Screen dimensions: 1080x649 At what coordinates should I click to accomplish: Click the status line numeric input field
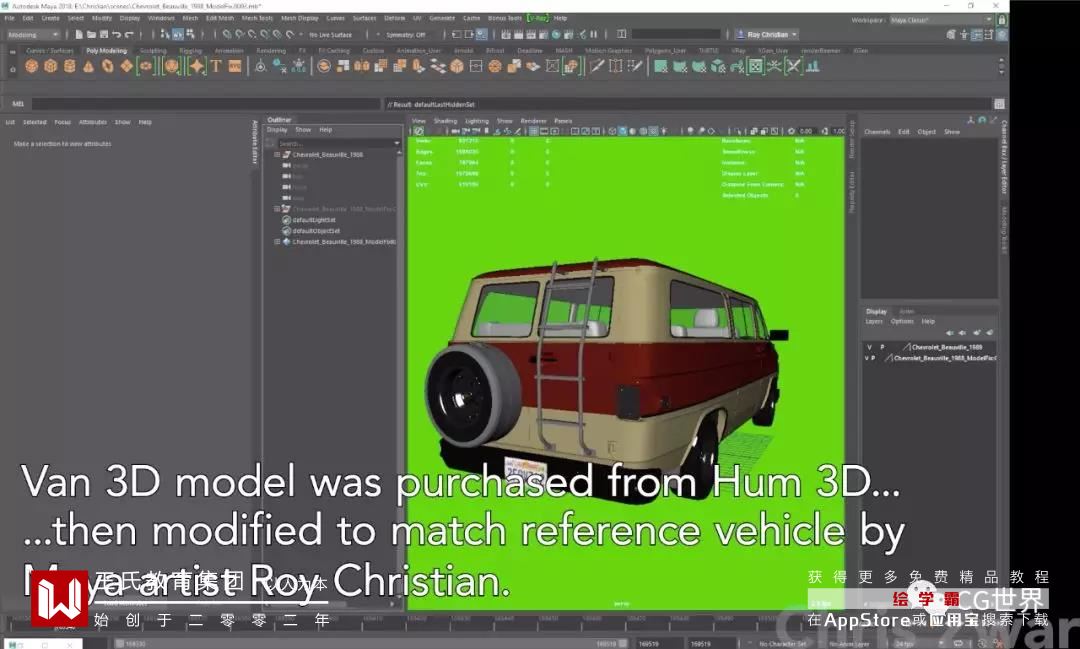click(x=676, y=34)
